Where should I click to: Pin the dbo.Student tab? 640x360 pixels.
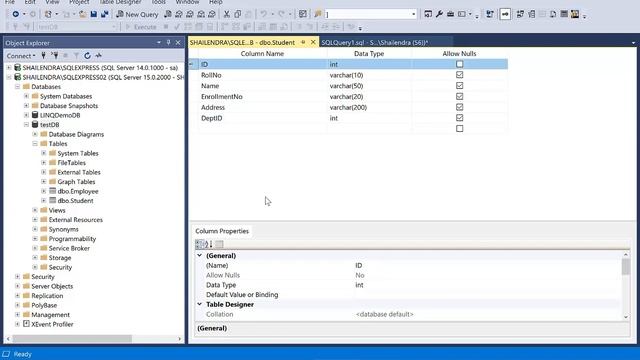click(x=303, y=42)
